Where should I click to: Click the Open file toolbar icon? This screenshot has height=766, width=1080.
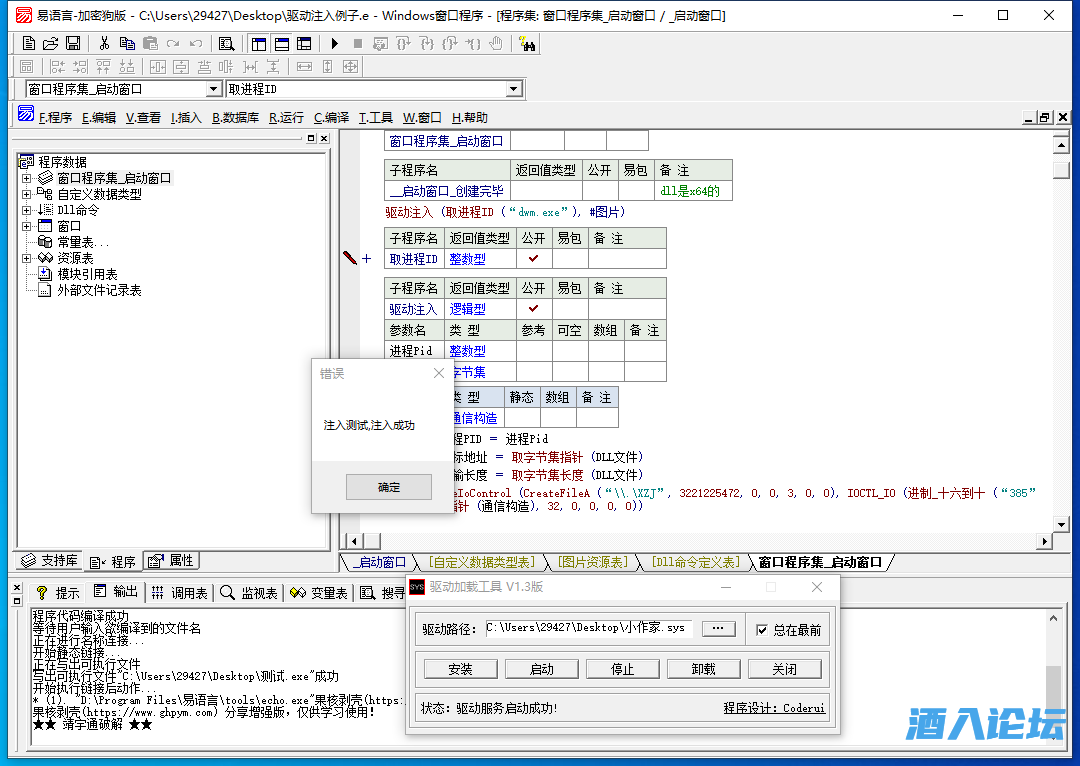[x=49, y=44]
